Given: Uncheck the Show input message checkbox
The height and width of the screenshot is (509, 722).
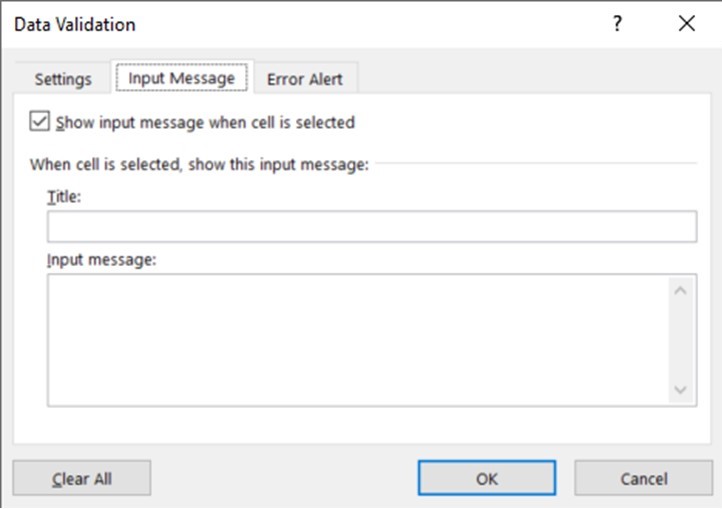Looking at the screenshot, I should [40, 122].
